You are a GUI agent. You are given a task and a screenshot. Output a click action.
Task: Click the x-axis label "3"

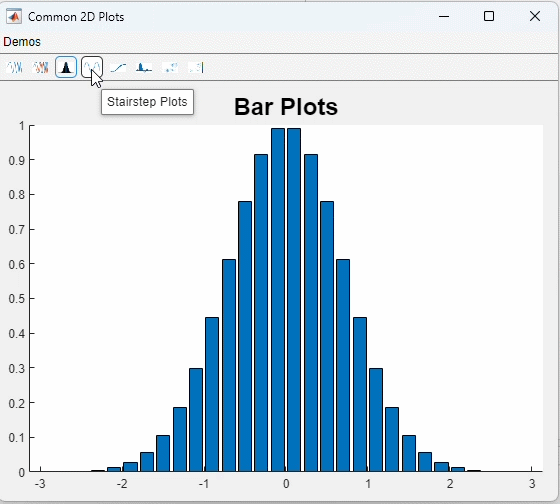(x=532, y=484)
